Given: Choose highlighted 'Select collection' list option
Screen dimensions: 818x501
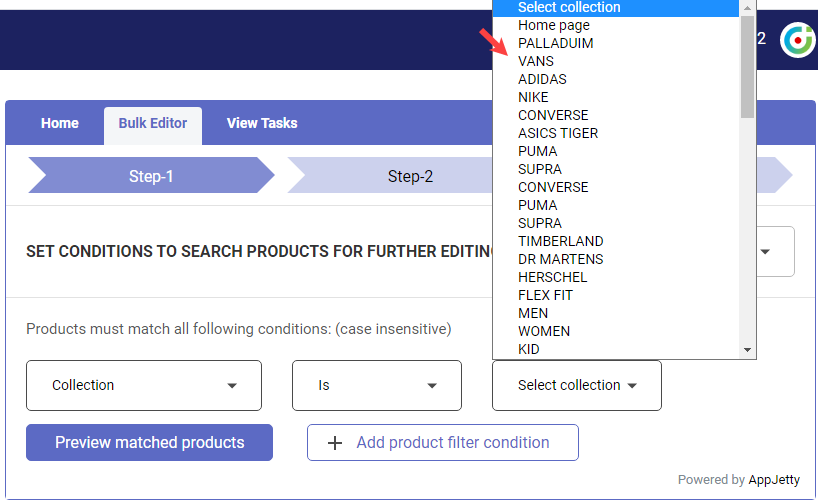Looking at the screenshot, I should [616, 7].
